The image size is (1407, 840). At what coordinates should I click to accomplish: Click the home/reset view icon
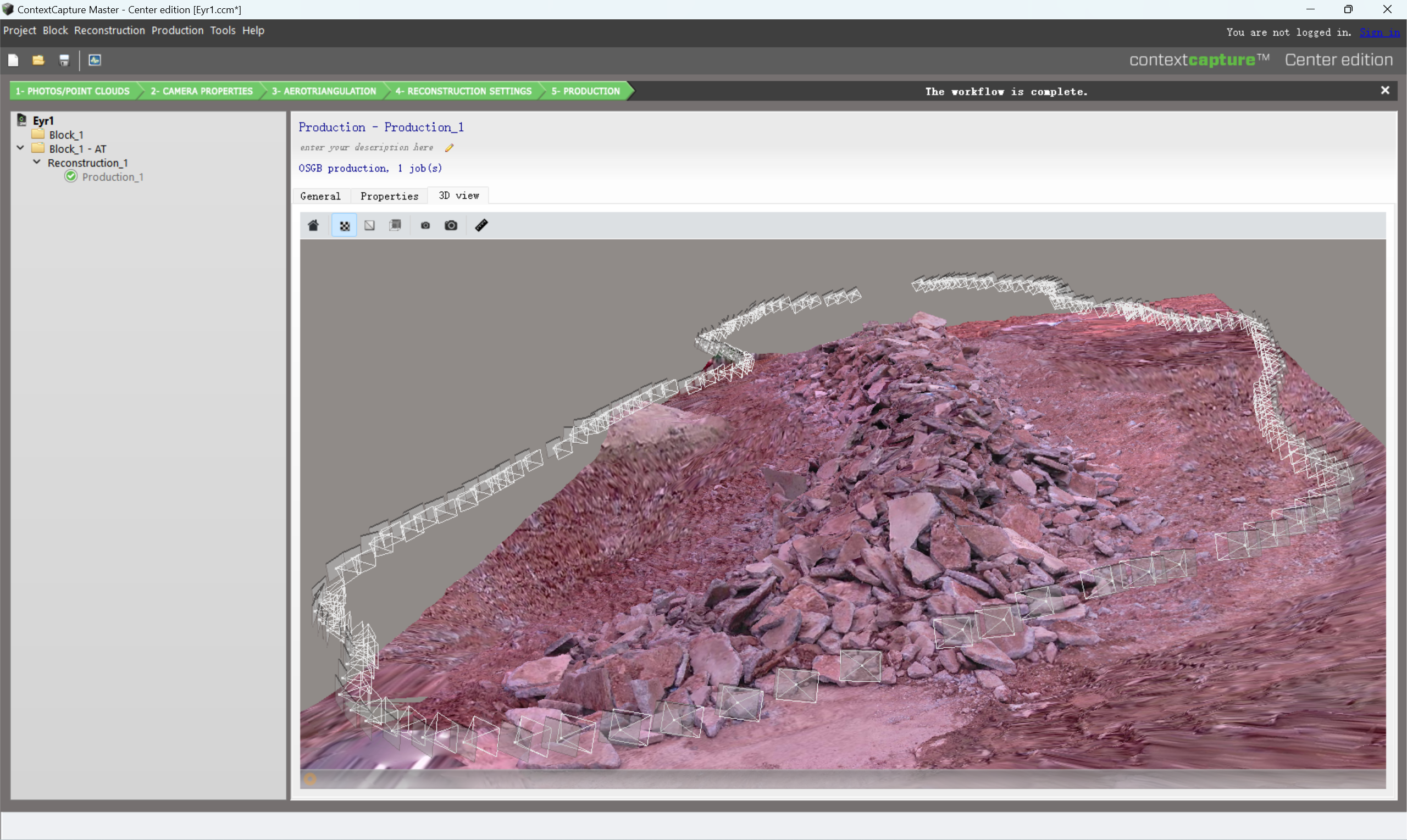[x=313, y=225]
